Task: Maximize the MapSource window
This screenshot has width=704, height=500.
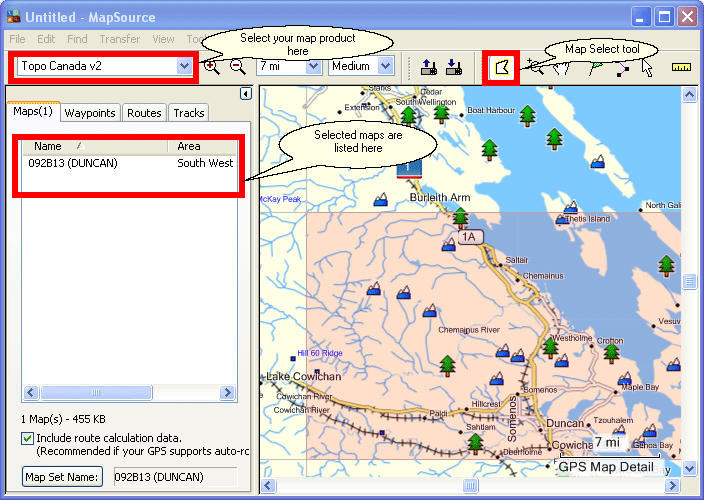Action: 664,17
